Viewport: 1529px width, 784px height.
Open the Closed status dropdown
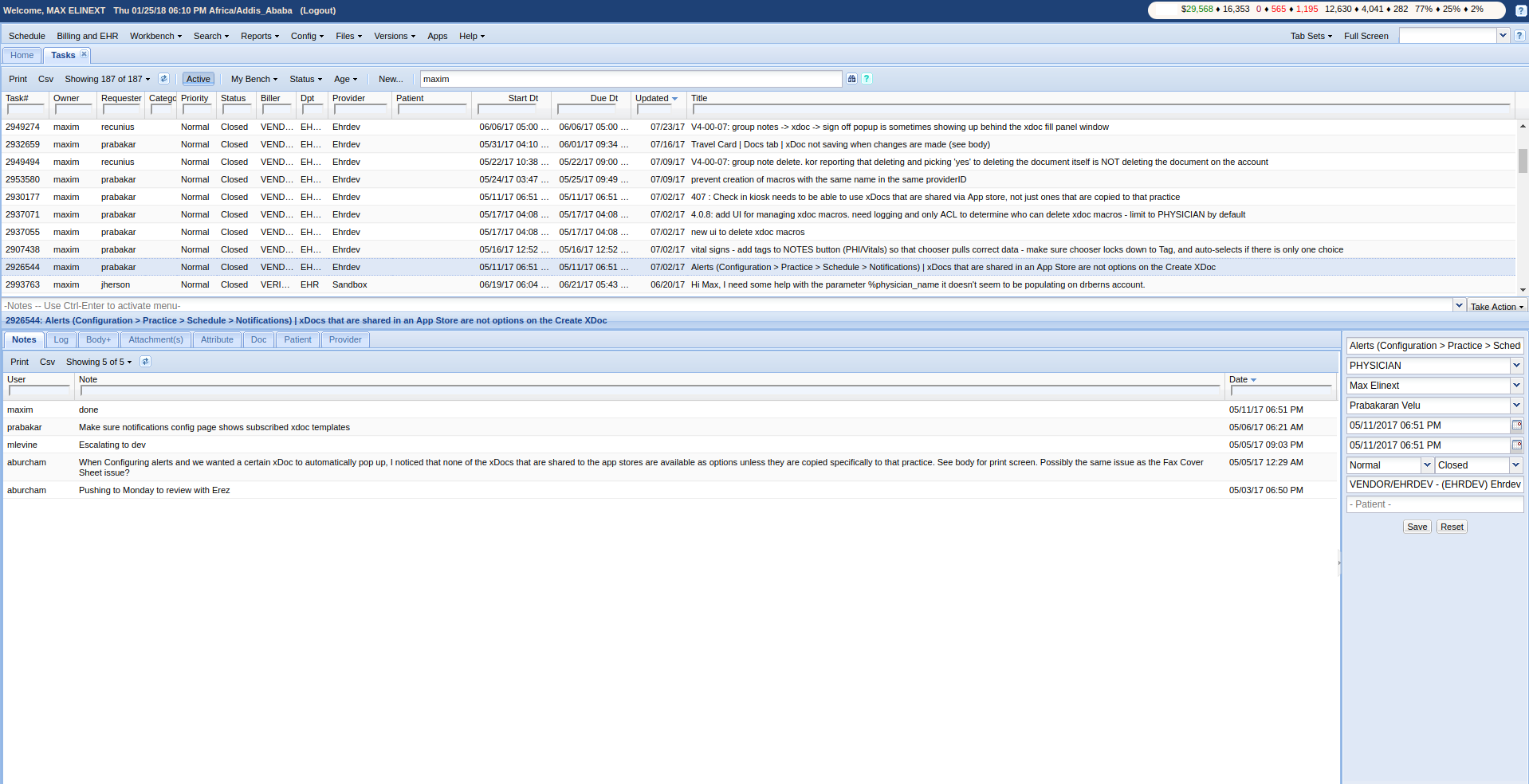click(x=1516, y=465)
